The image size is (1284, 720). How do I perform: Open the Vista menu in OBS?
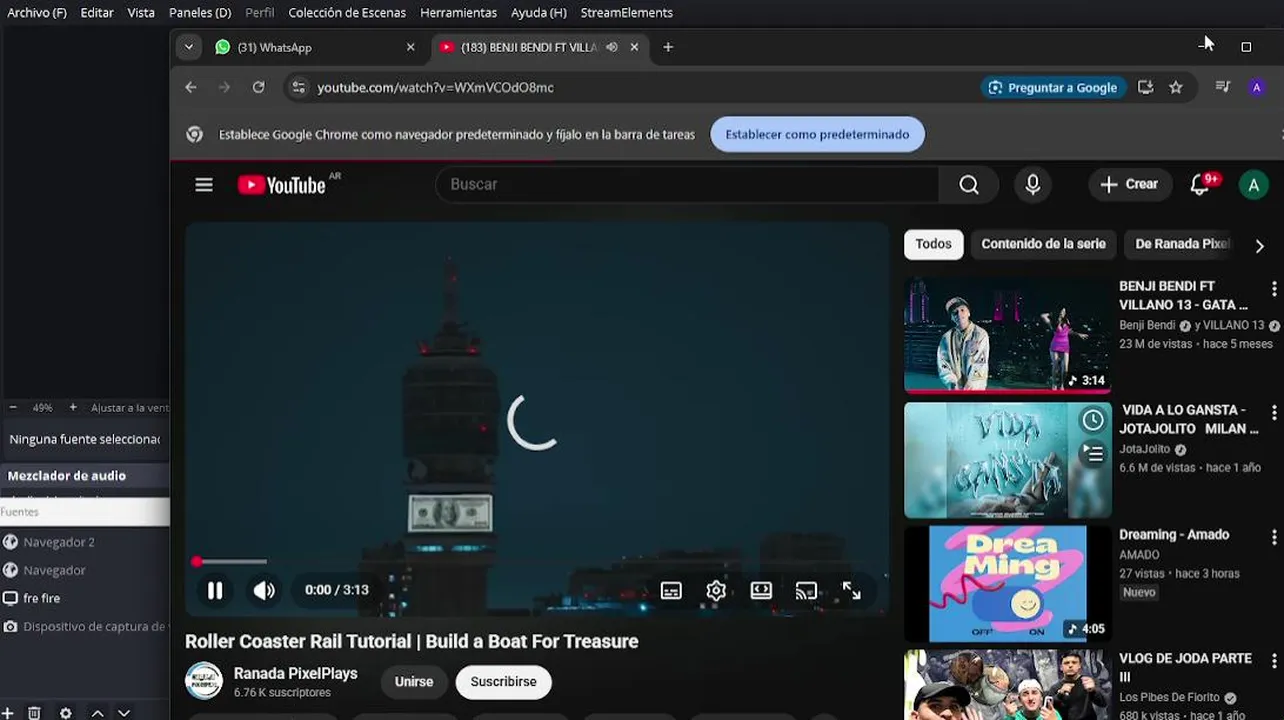point(141,13)
